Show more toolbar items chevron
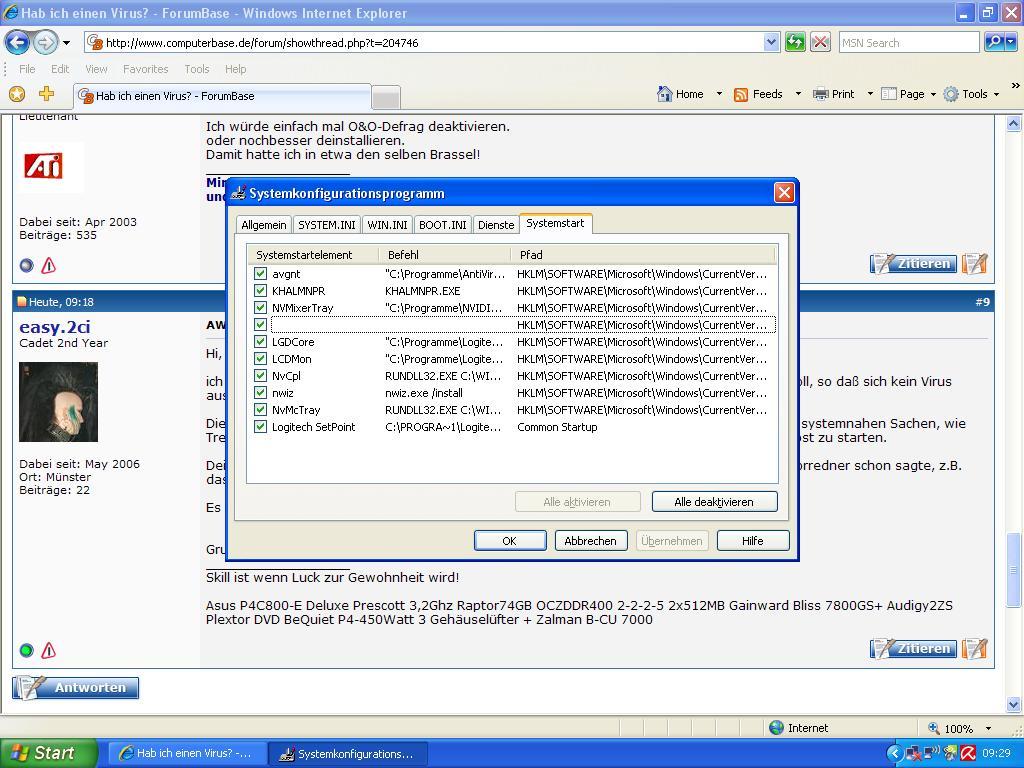The width and height of the screenshot is (1024, 768). (x=1015, y=86)
